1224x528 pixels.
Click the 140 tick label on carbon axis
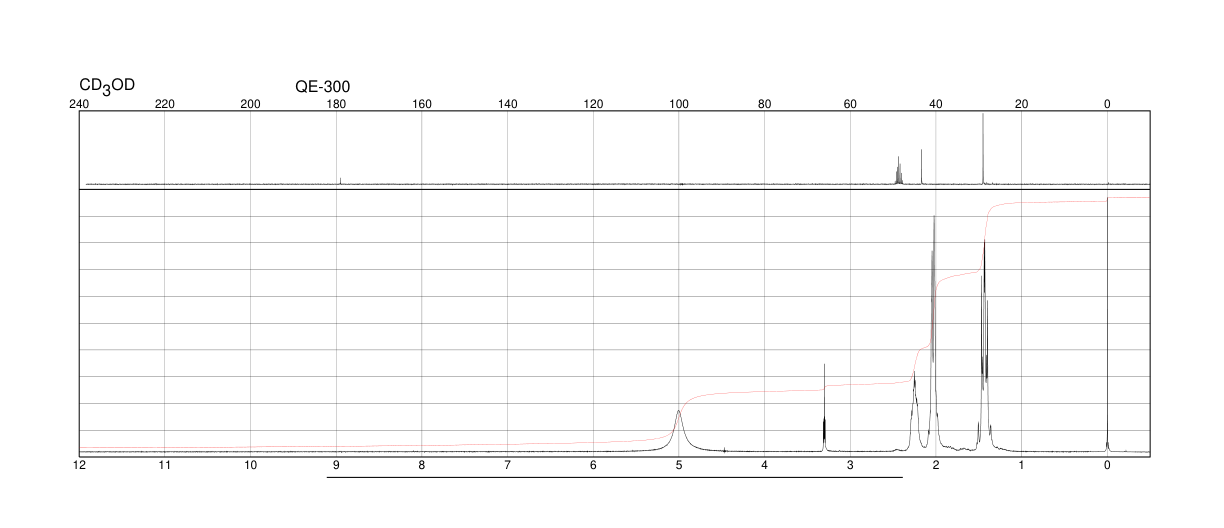click(508, 104)
